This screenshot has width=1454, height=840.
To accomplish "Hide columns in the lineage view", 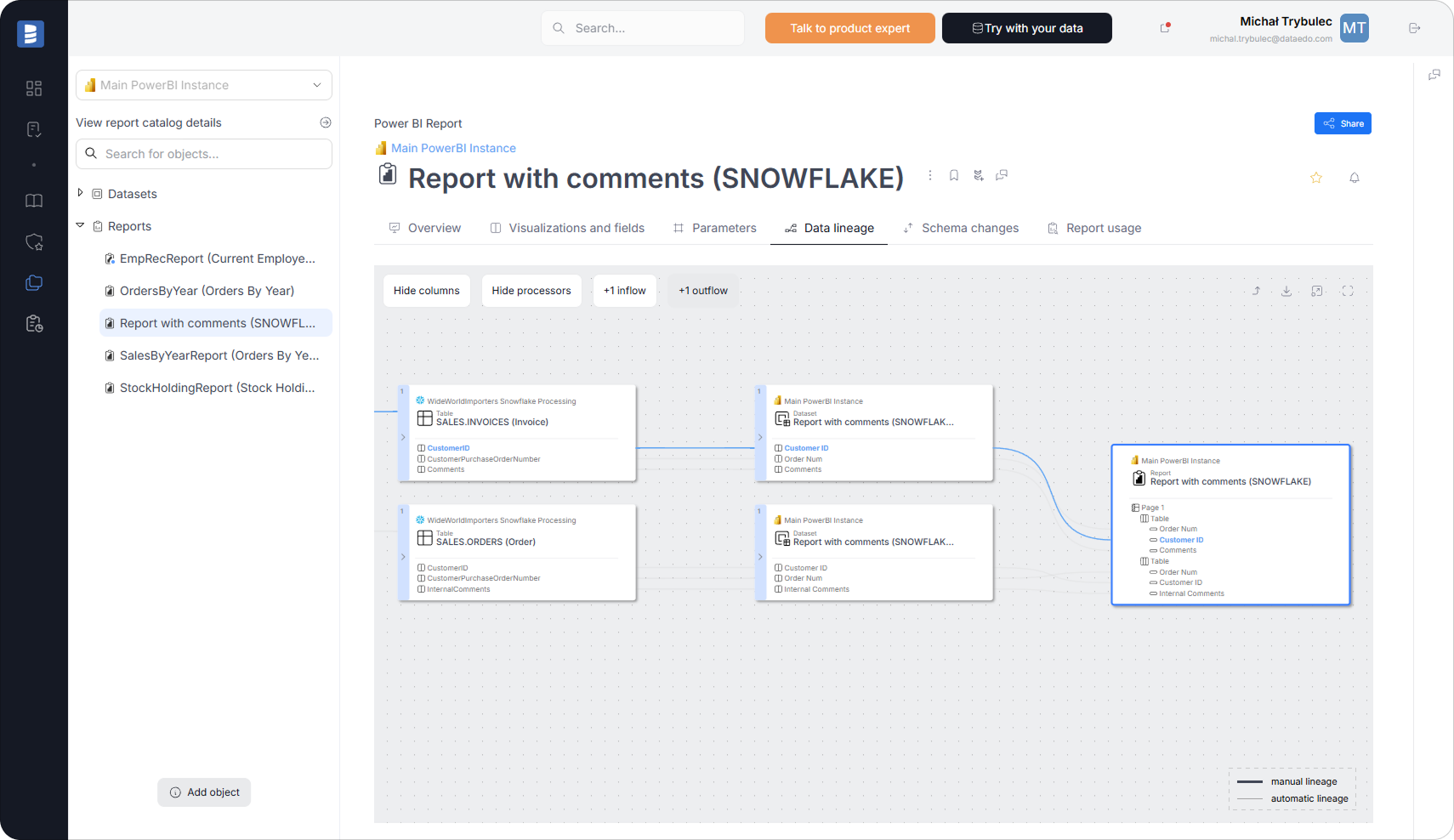I will tap(426, 290).
